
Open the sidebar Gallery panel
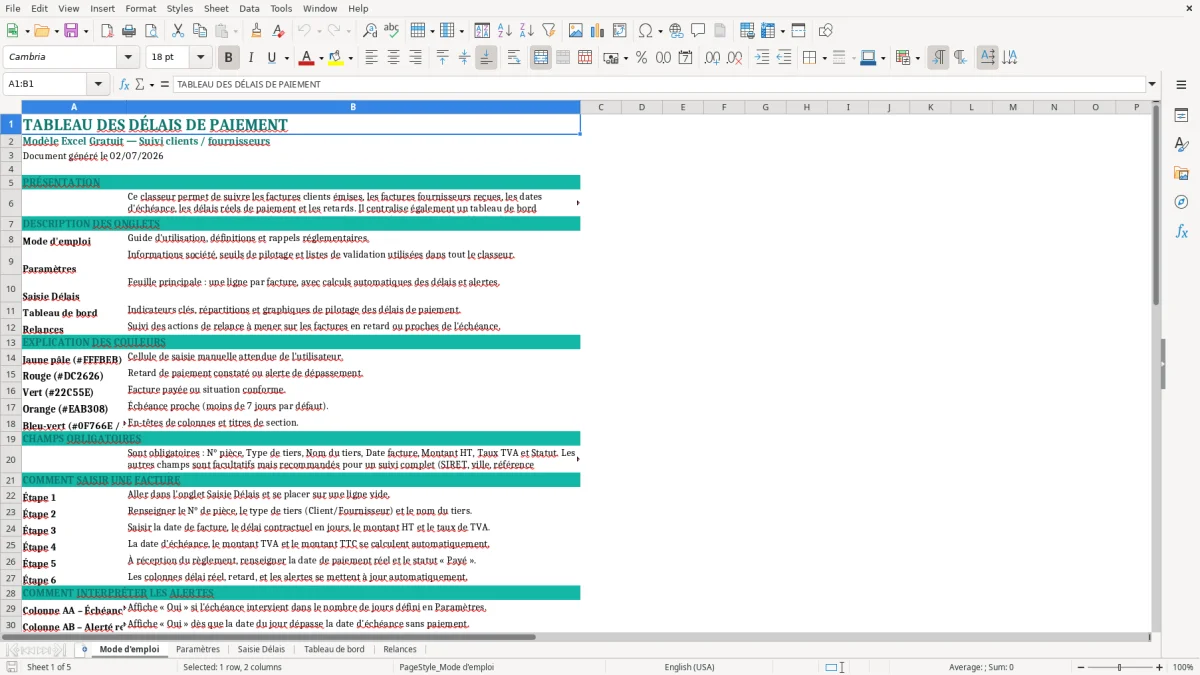point(1181,173)
